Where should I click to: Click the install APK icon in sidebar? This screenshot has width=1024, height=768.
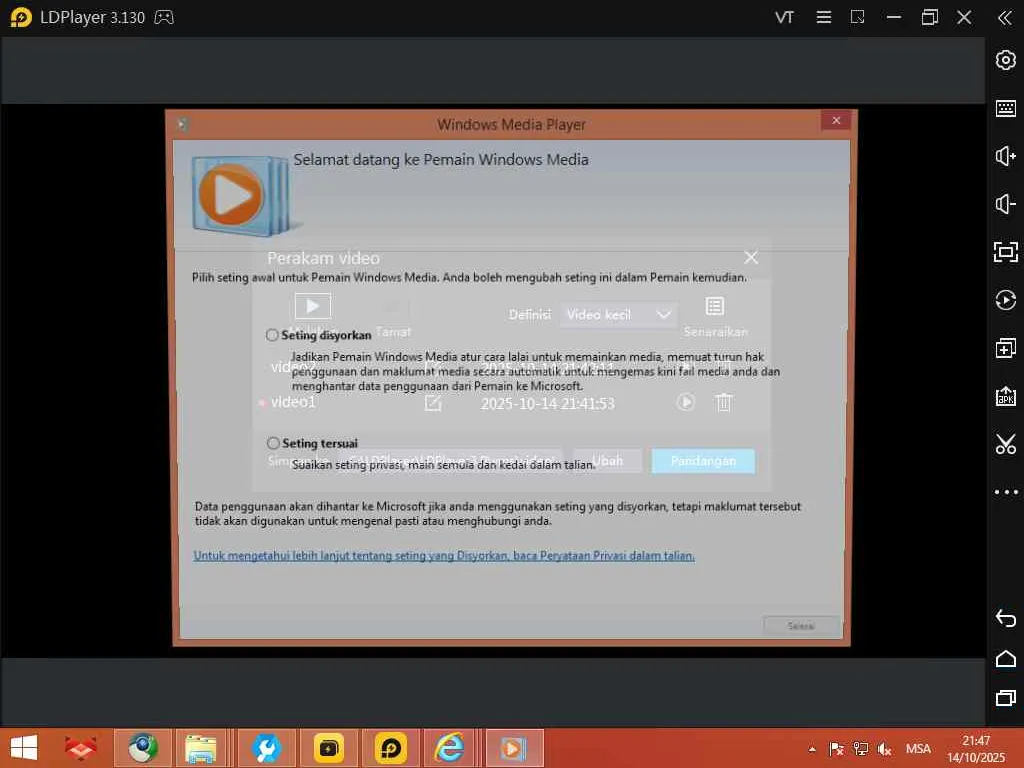point(1005,396)
